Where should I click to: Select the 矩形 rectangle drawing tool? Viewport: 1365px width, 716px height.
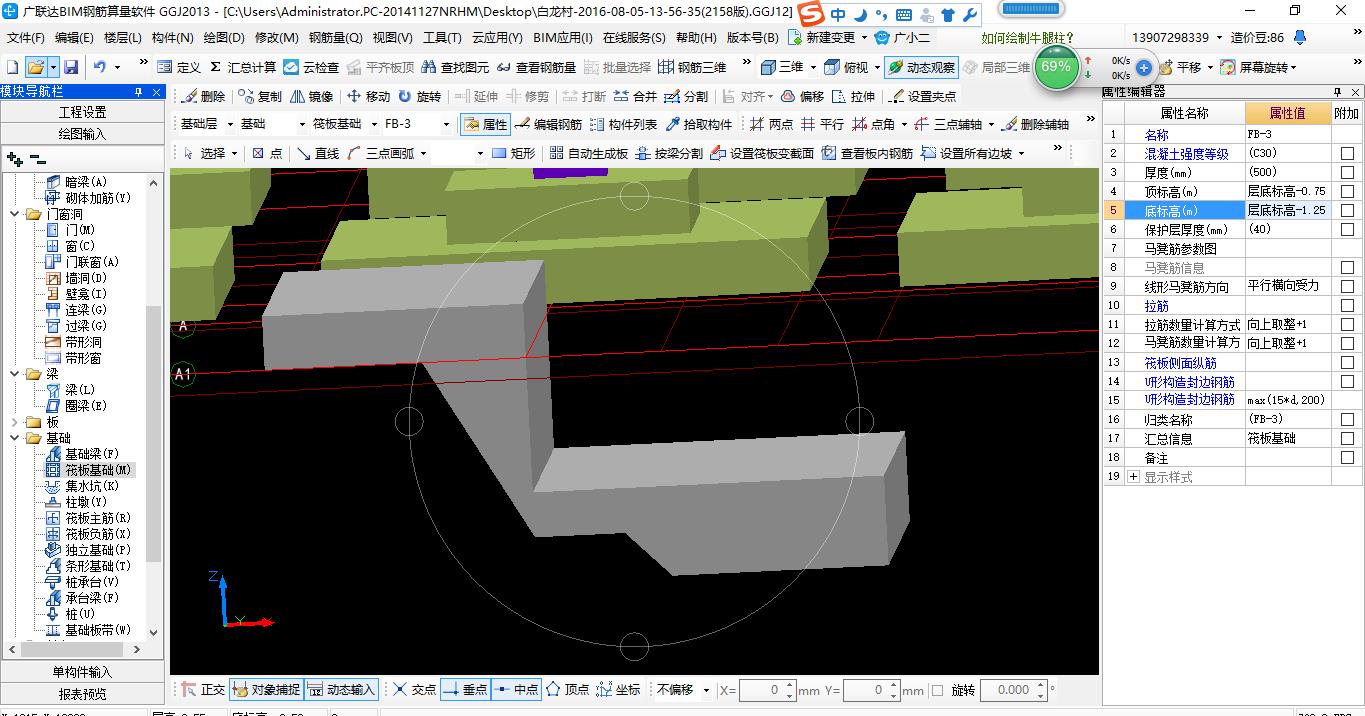(x=514, y=153)
